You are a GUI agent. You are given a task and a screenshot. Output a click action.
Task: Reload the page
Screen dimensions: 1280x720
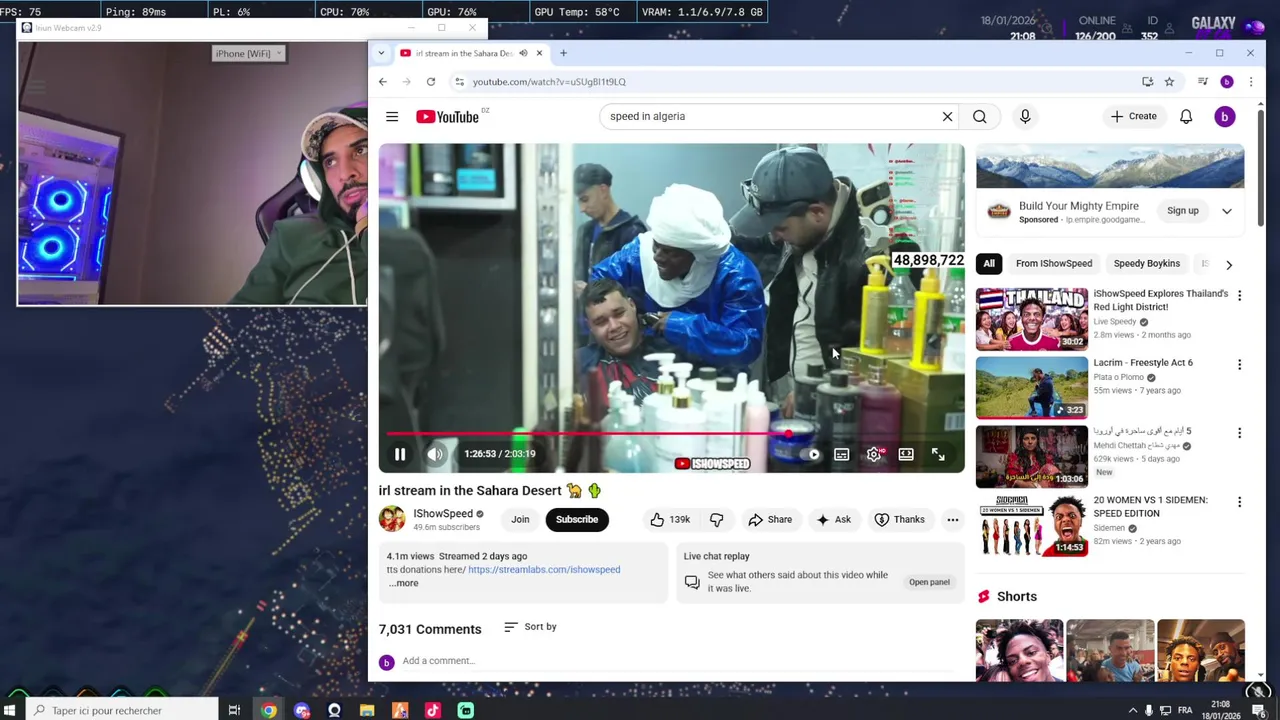click(431, 82)
